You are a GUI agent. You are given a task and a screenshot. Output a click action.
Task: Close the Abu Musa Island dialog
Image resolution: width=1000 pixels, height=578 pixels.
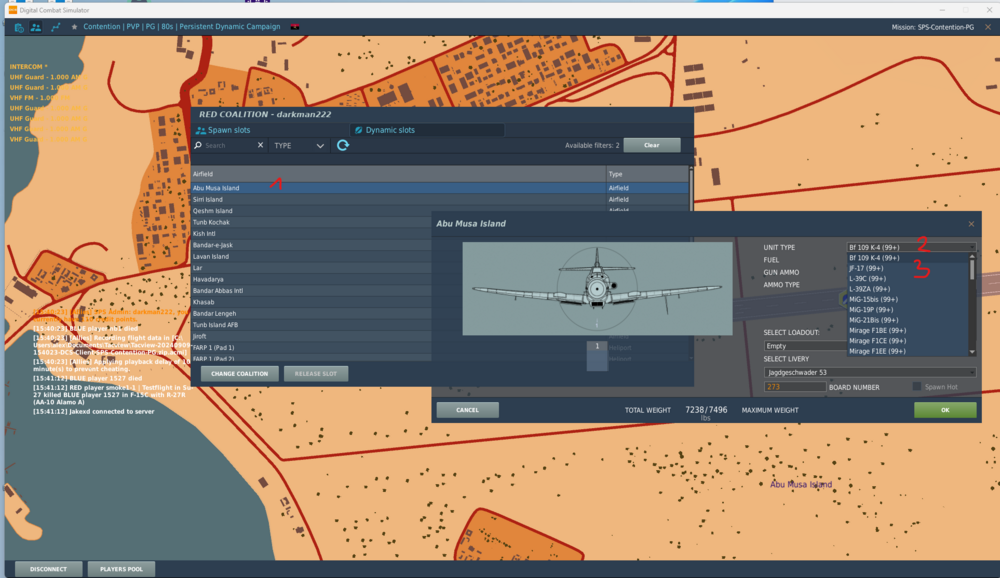coord(971,224)
